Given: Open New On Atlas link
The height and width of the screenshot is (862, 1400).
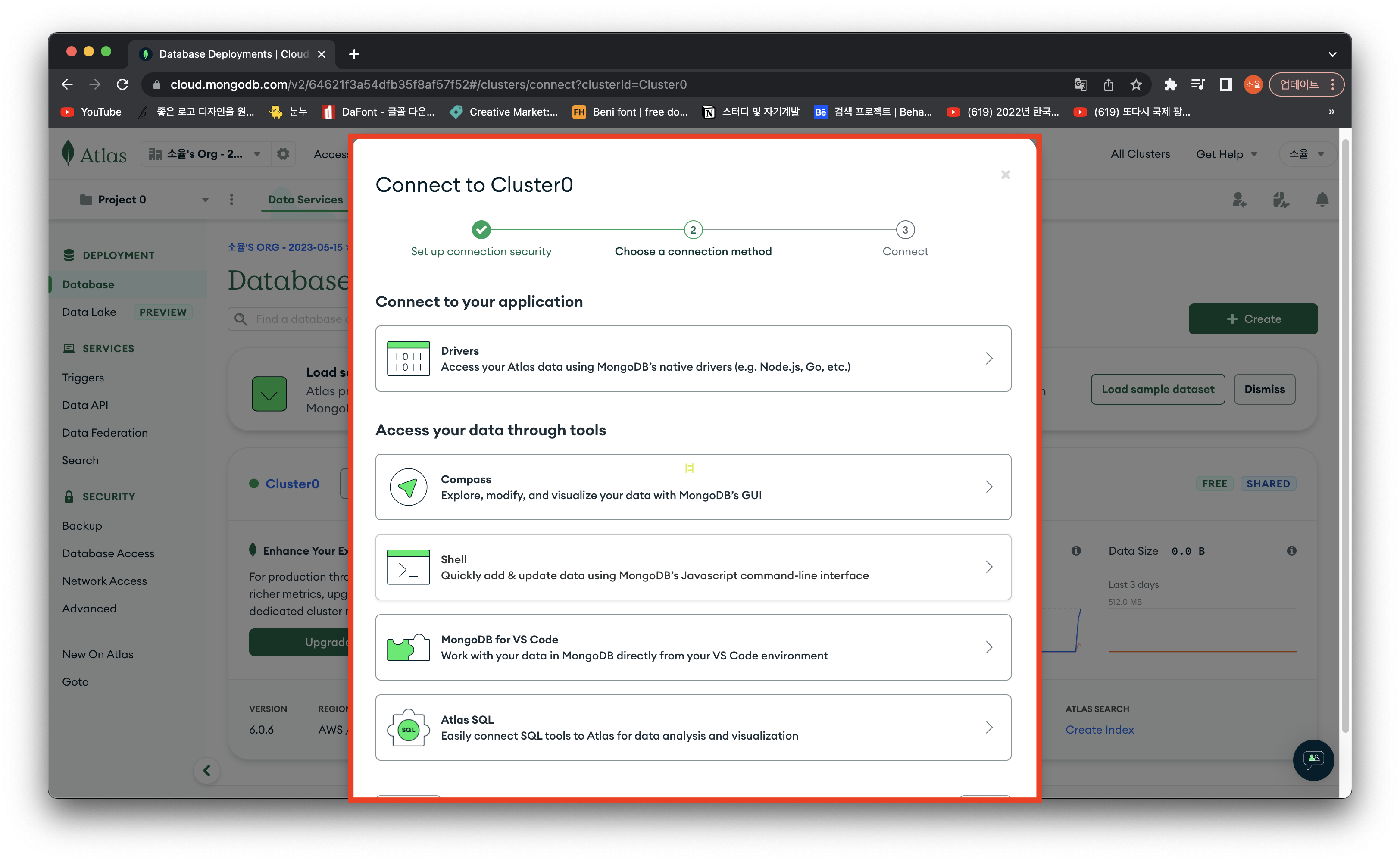Looking at the screenshot, I should [x=97, y=654].
